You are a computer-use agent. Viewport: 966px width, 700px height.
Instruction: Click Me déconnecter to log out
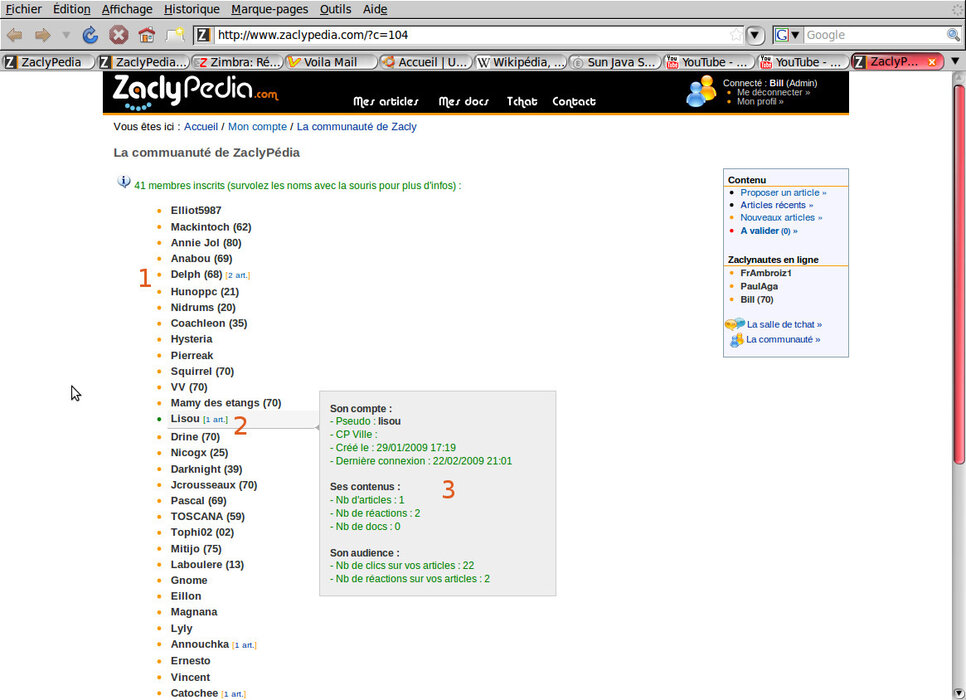(x=772, y=92)
